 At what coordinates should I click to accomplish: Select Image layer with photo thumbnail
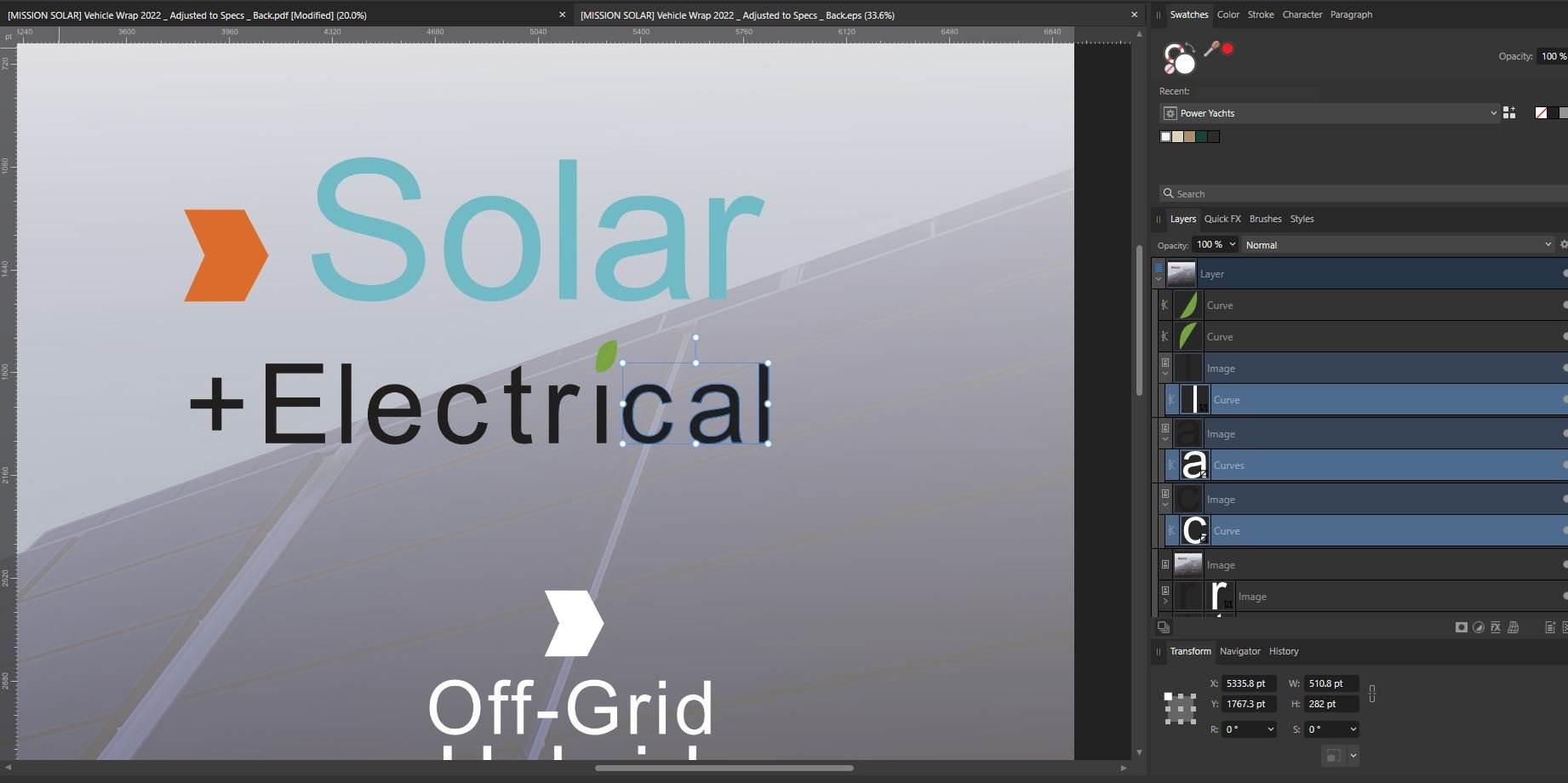1365,565
